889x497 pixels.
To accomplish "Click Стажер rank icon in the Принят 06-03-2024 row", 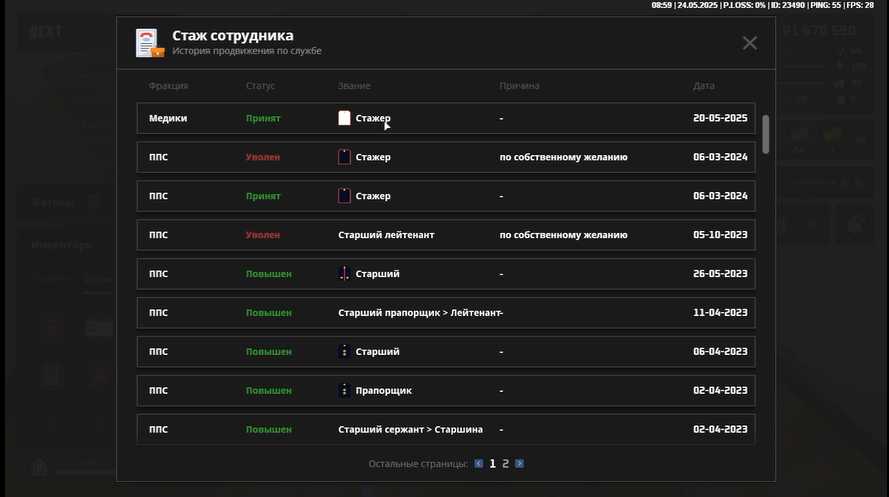I will [344, 196].
